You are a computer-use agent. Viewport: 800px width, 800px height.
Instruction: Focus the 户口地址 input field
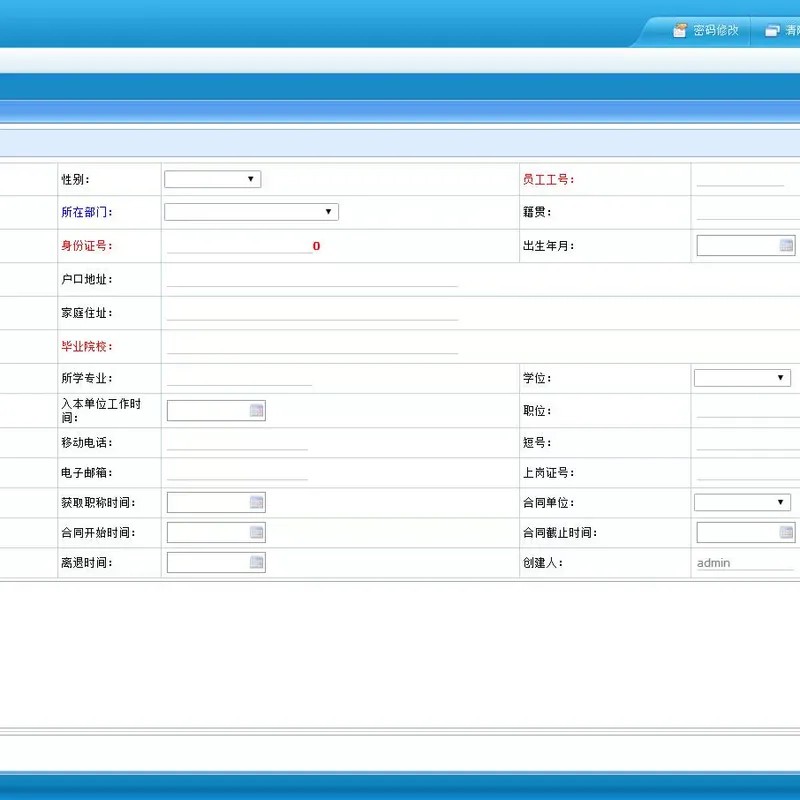tap(312, 279)
